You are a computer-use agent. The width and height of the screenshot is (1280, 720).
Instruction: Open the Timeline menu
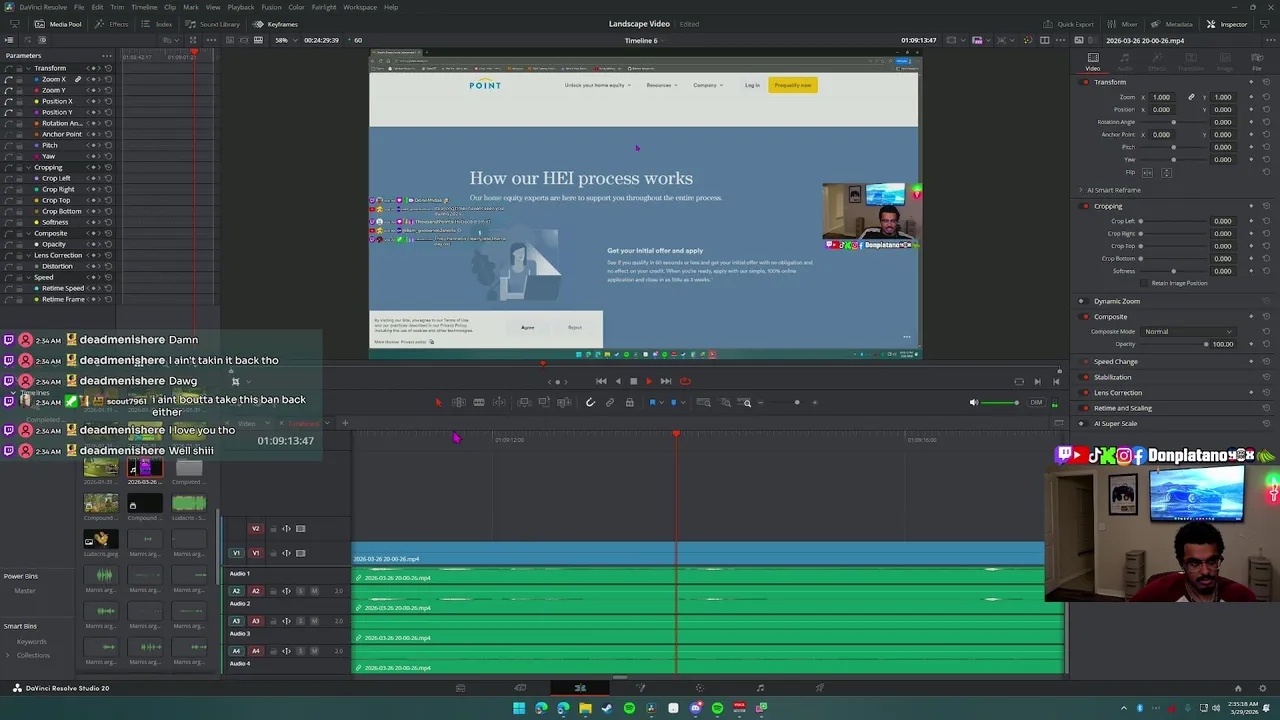144,7
